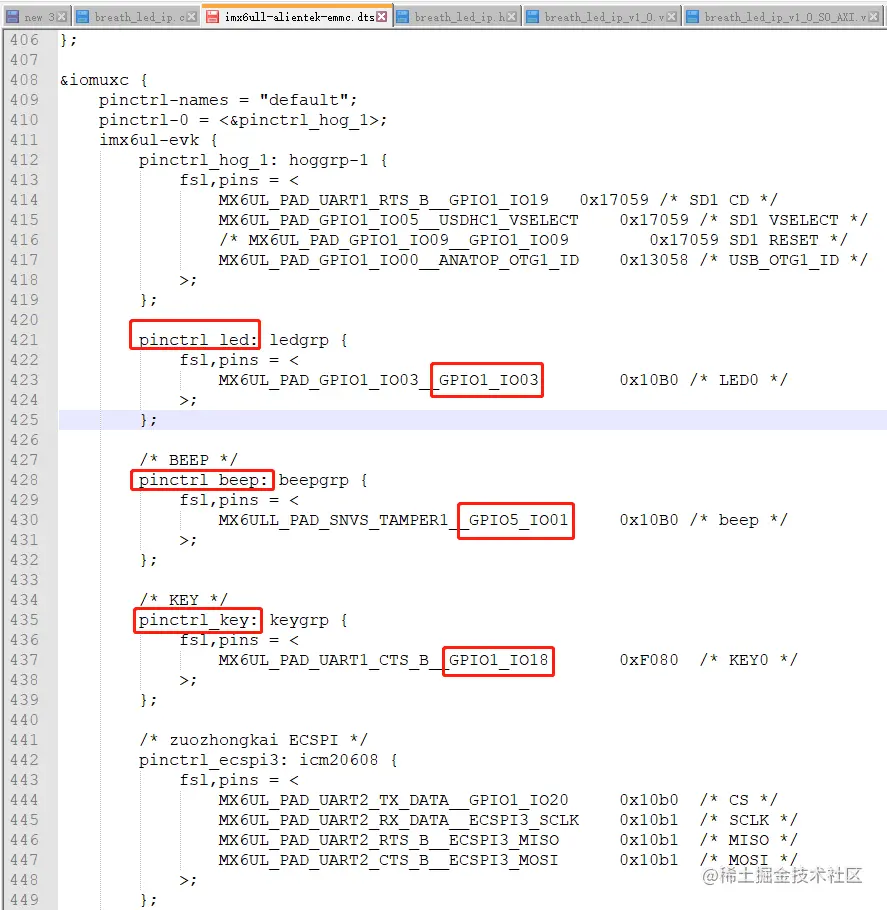
Task: Click MX6UL_PAD_GPIO1_IO05__USDHC1_VSELECT entry
Action: [x=399, y=220]
